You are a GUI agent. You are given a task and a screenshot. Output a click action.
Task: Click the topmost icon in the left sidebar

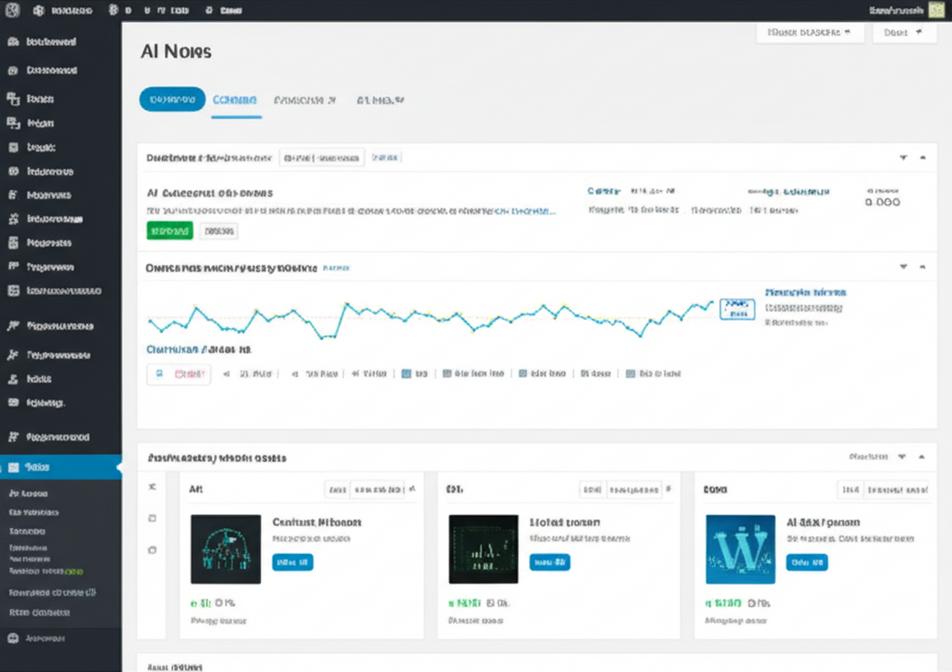13,43
